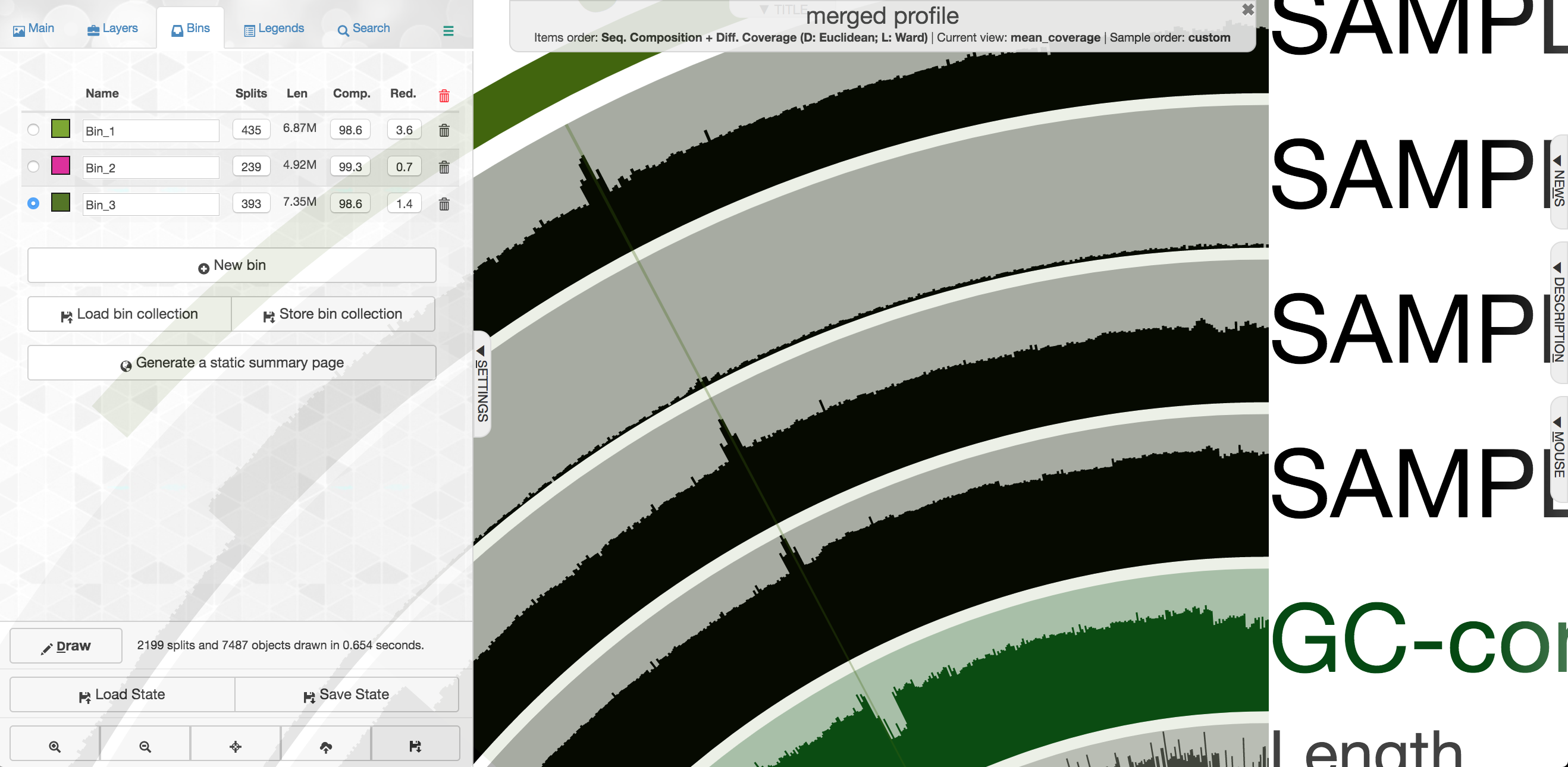Click the zoom in magnifier icon
This screenshot has width=1568, height=767.
coord(55,746)
